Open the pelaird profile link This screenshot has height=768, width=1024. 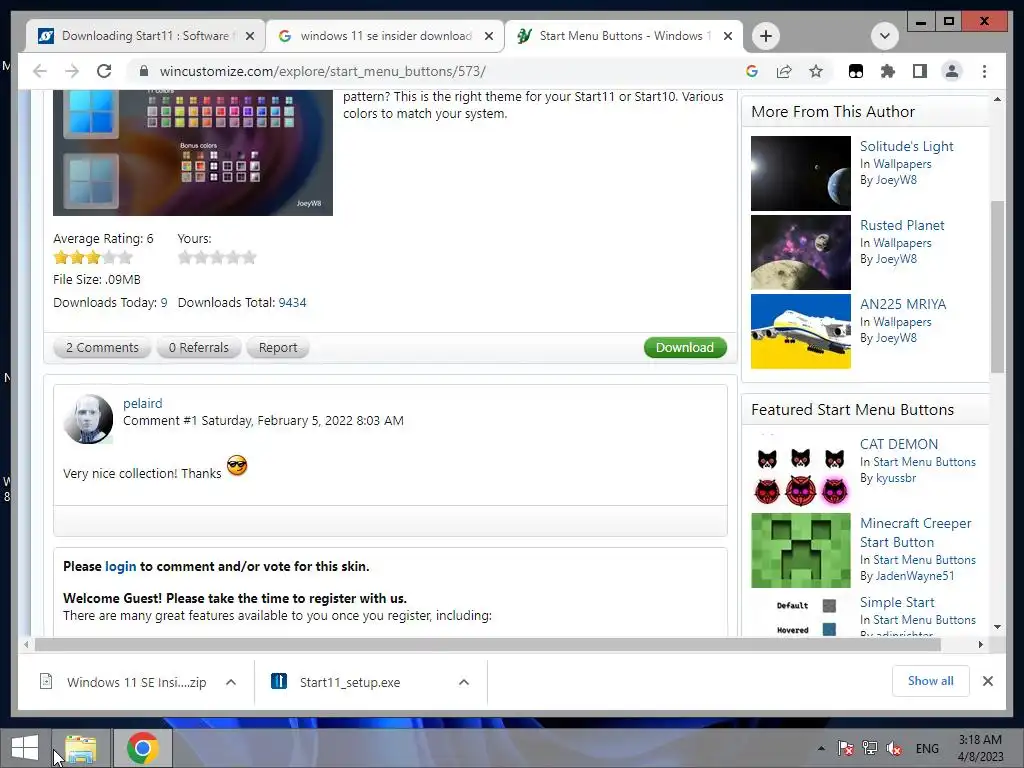142,404
